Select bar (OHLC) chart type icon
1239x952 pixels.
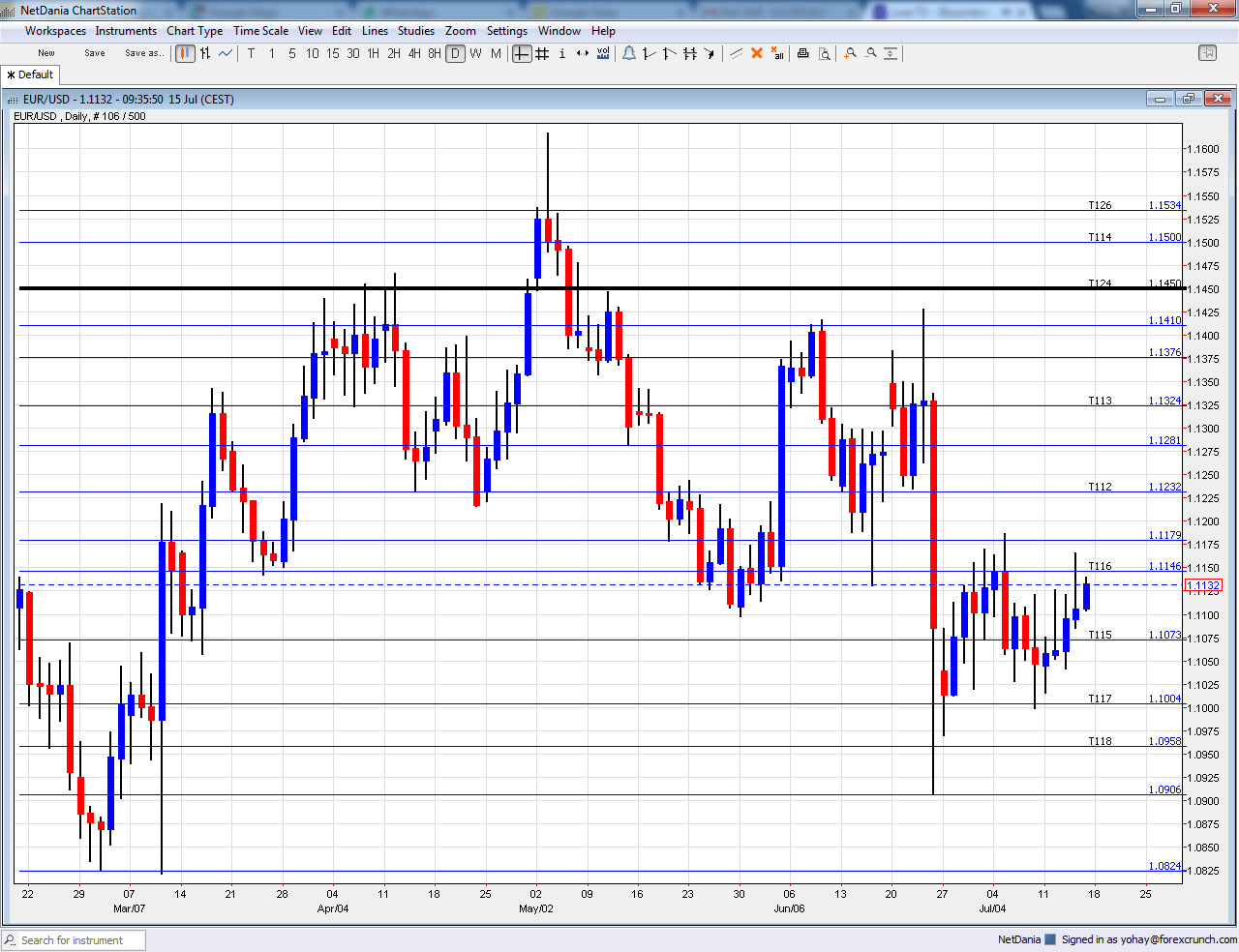[x=205, y=53]
